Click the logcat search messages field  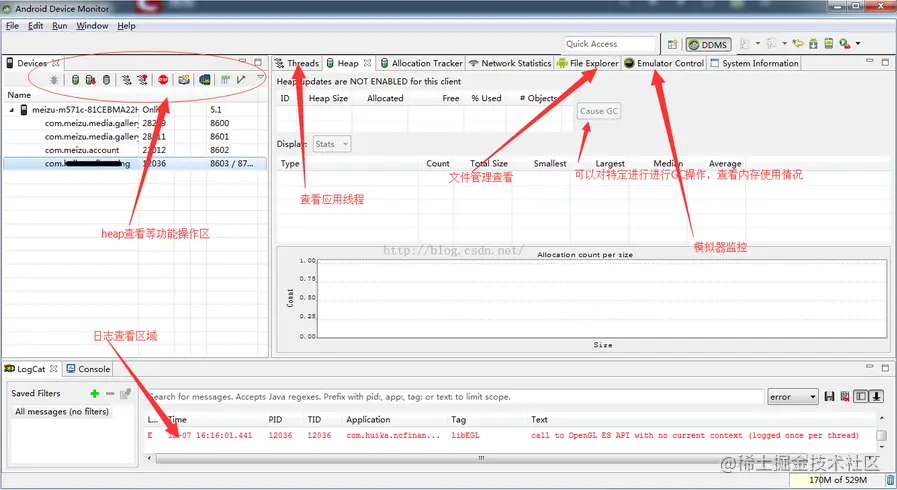[x=454, y=396]
